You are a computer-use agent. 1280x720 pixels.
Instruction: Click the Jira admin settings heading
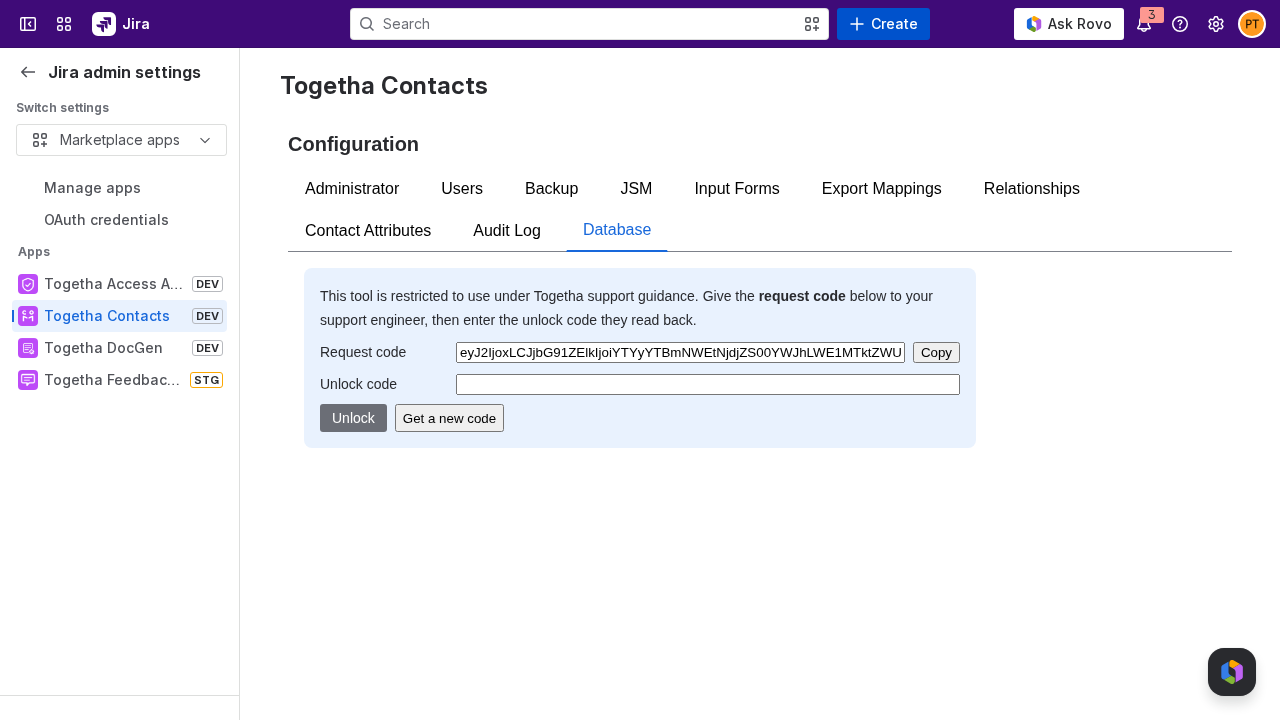pos(124,72)
